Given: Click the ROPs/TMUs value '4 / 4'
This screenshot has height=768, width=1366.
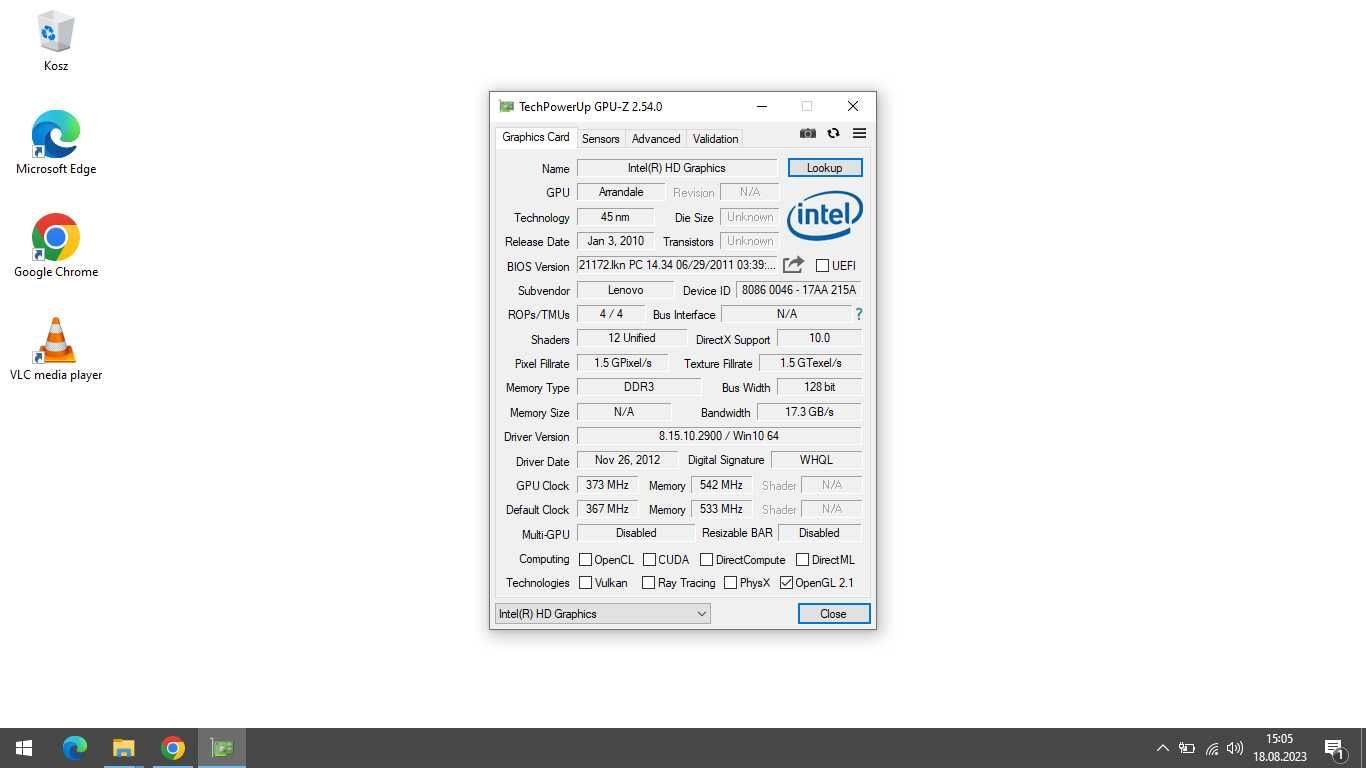Looking at the screenshot, I should 611,314.
